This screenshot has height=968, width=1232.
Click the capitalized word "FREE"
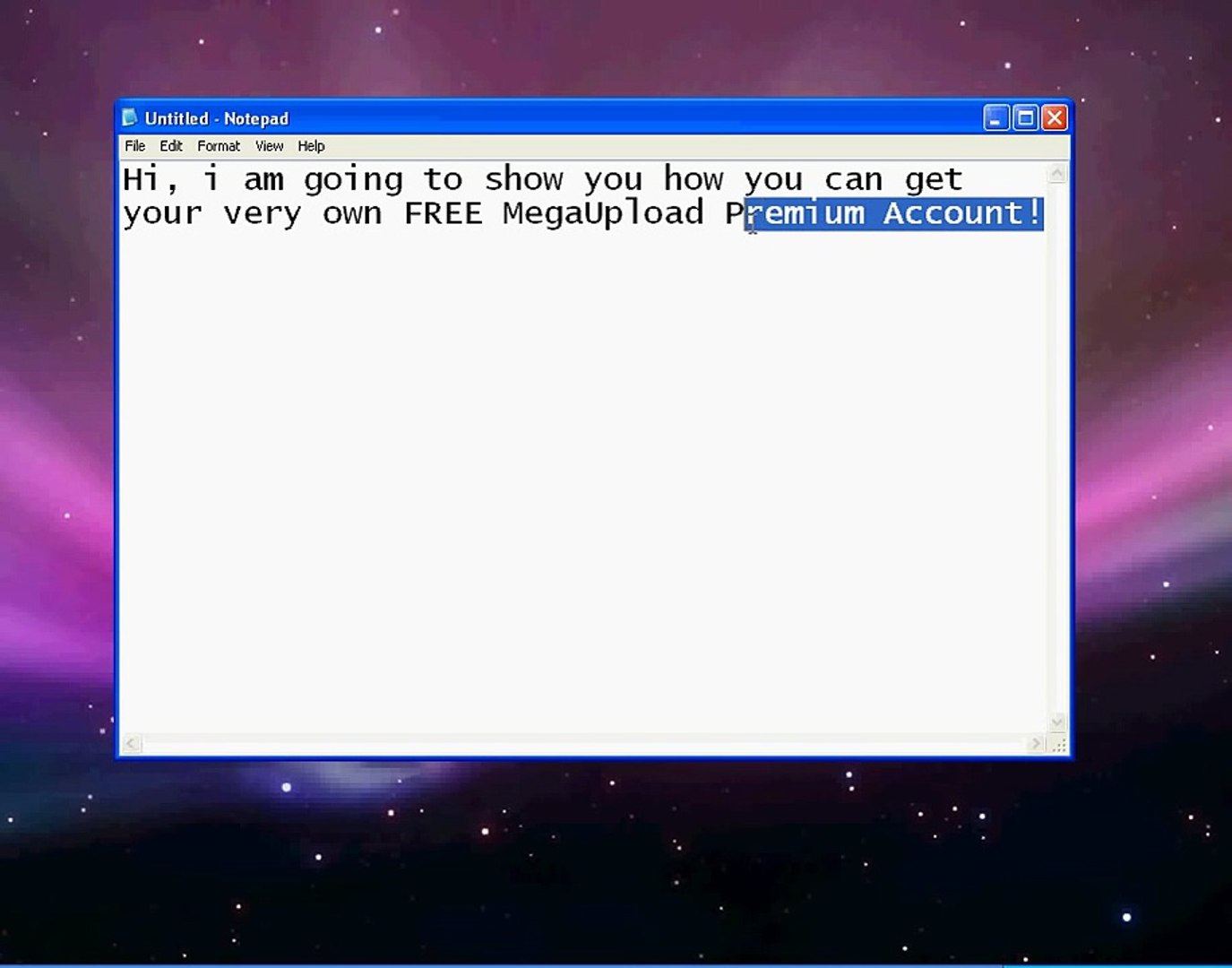click(x=444, y=213)
